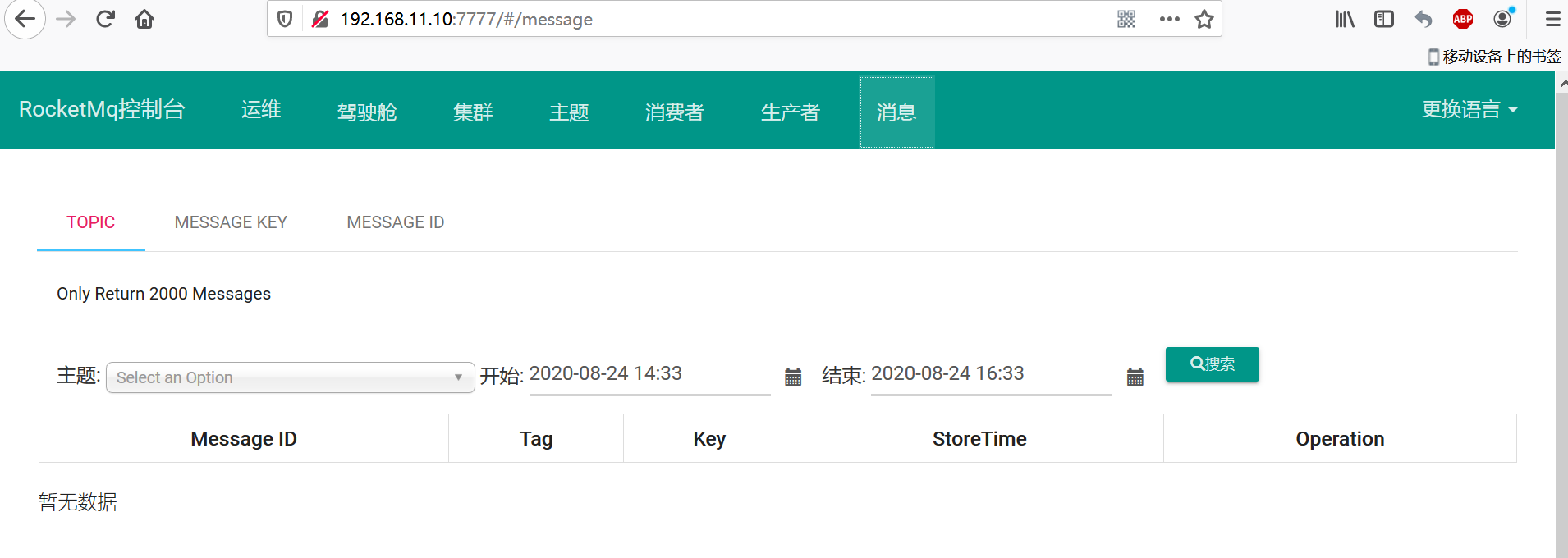This screenshot has height=558, width=1568.
Task: Open the 主题 topic nav item
Action: (569, 112)
